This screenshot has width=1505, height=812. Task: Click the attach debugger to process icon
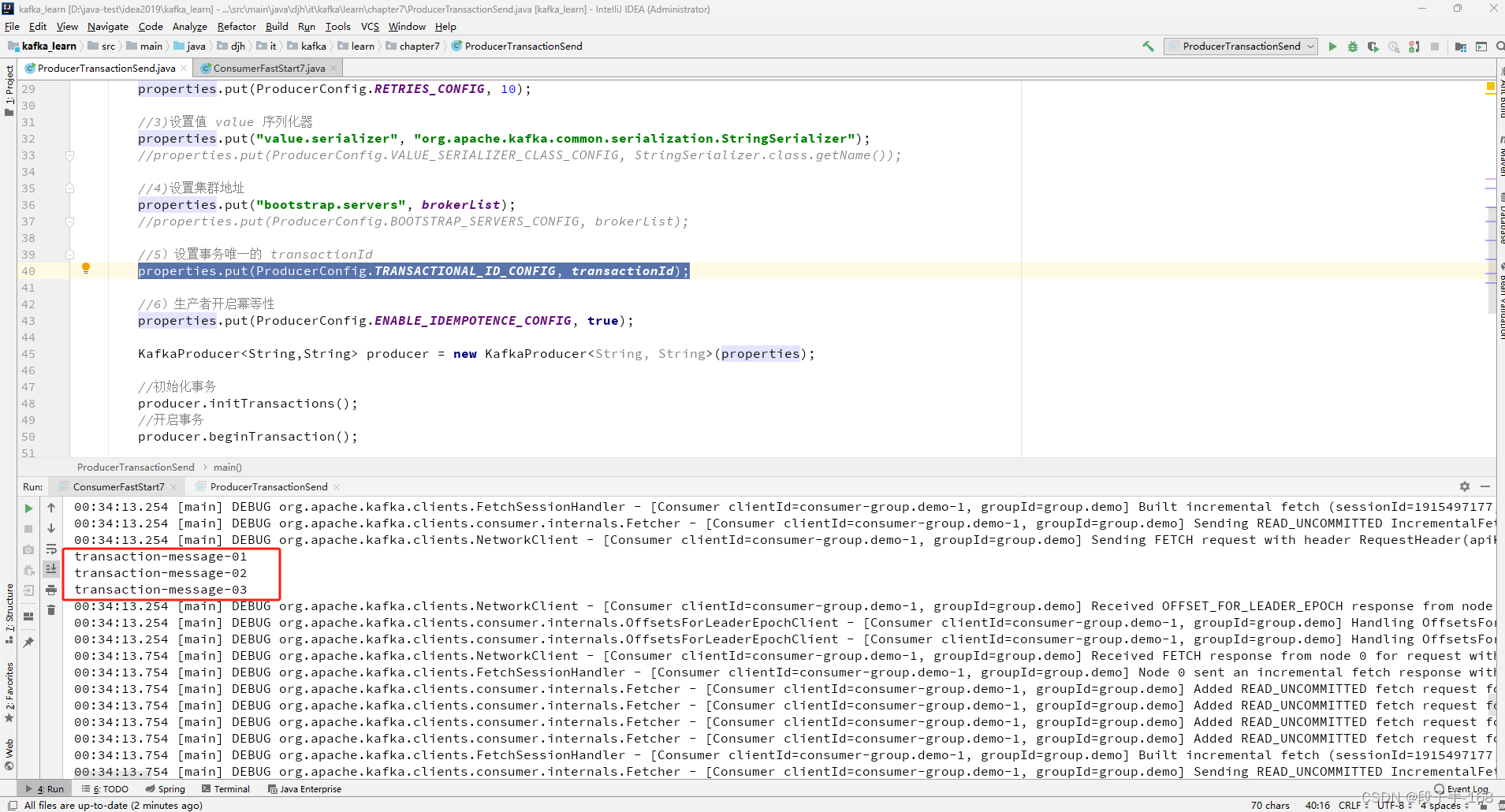coord(1414,47)
